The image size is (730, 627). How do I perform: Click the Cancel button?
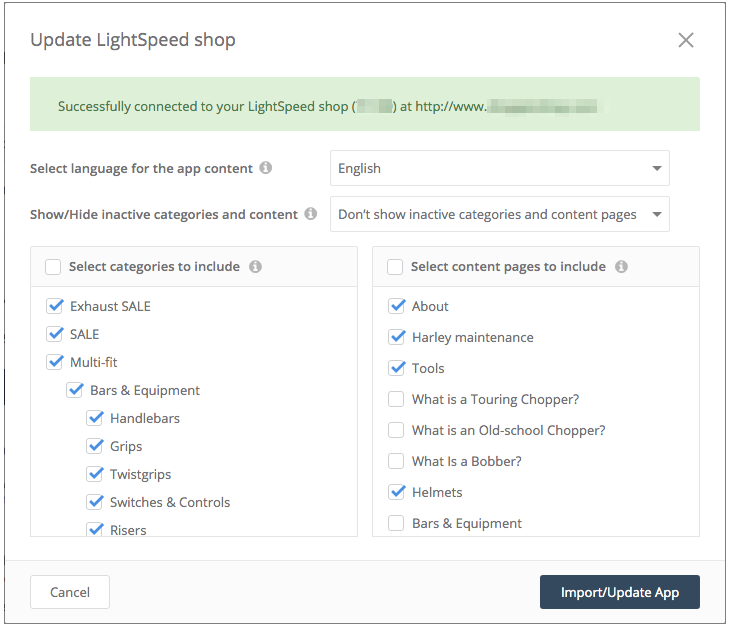[70, 592]
